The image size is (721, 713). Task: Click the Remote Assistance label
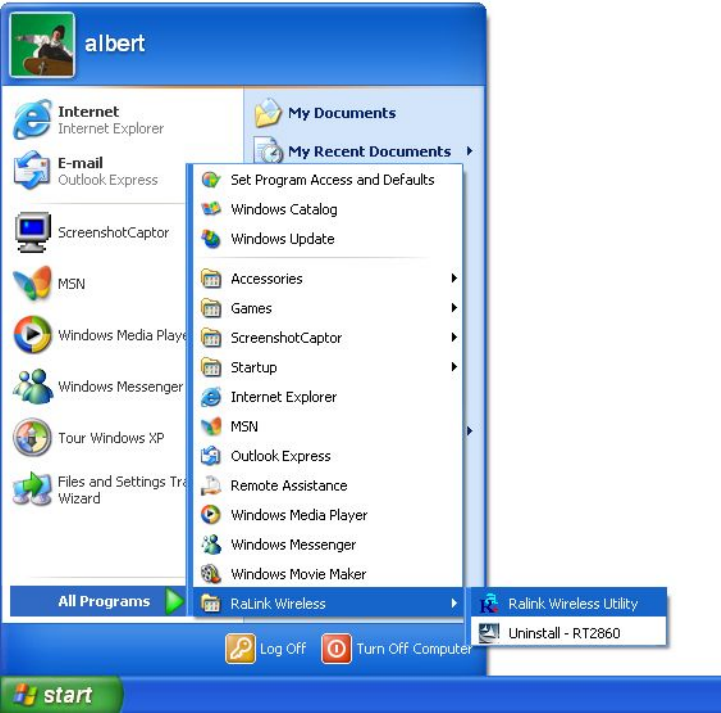(289, 485)
